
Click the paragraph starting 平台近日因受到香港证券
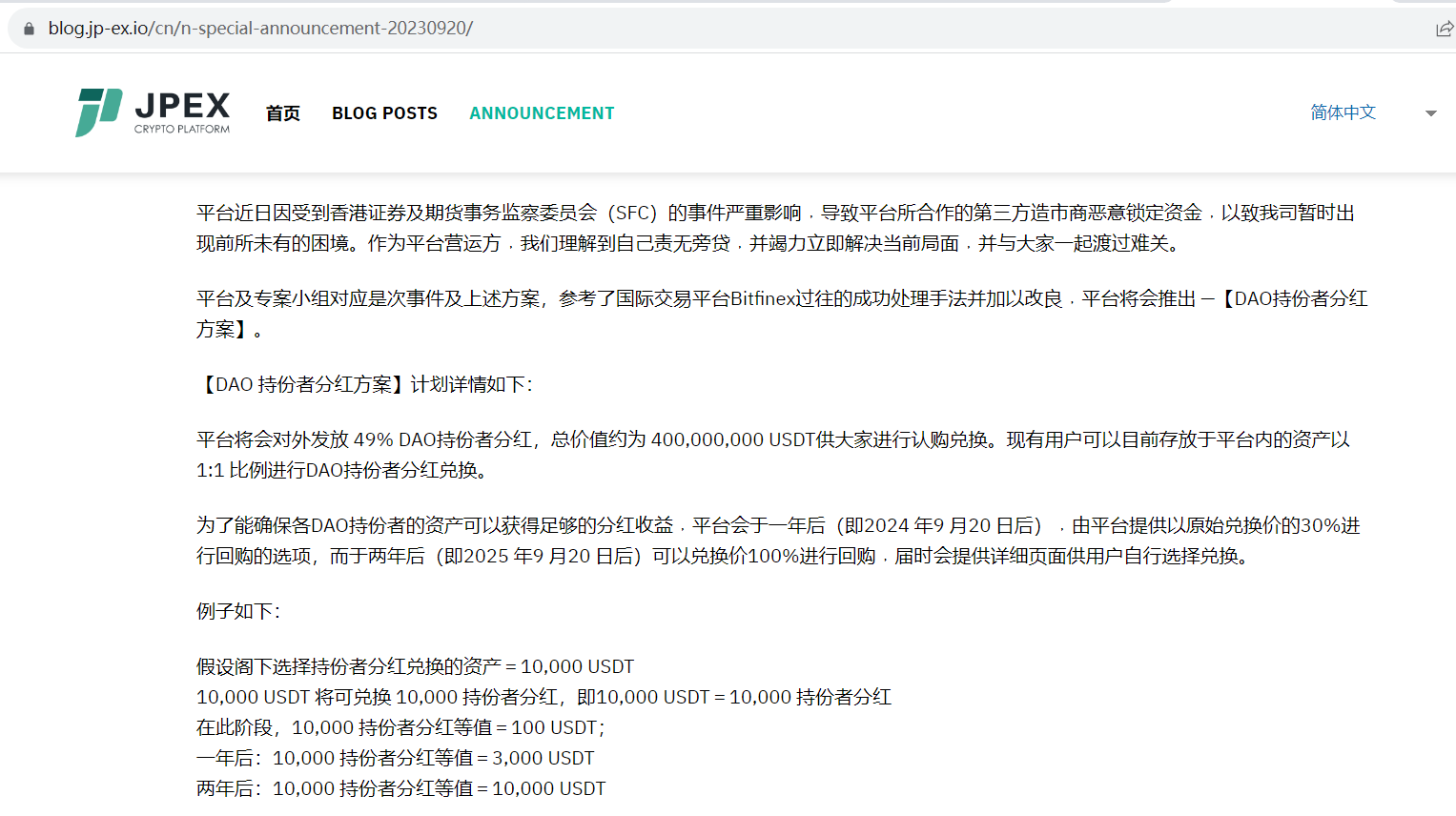click(x=776, y=228)
